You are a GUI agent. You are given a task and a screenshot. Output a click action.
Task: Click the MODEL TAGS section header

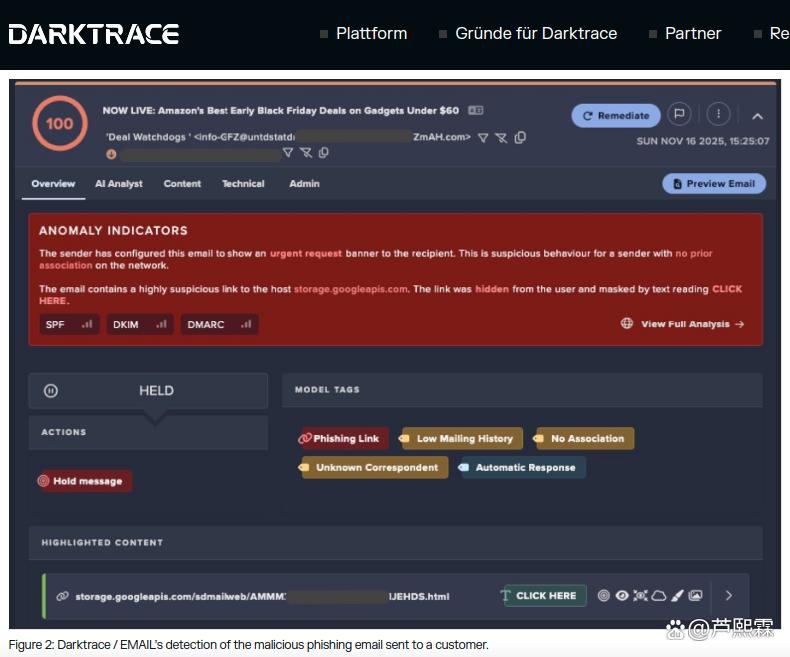(x=327, y=389)
